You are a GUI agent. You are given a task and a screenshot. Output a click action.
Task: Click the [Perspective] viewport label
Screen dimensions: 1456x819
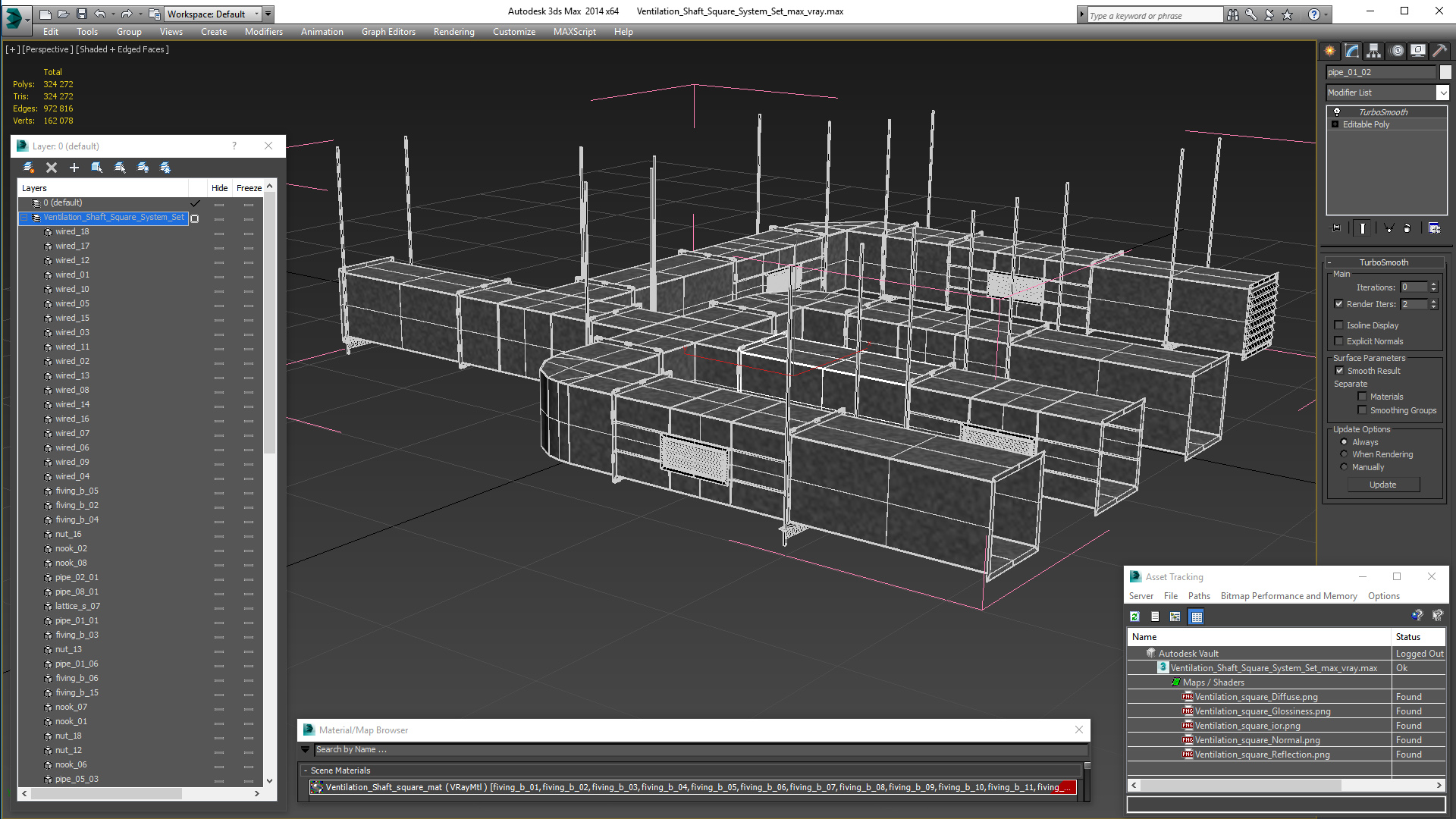click(48, 49)
